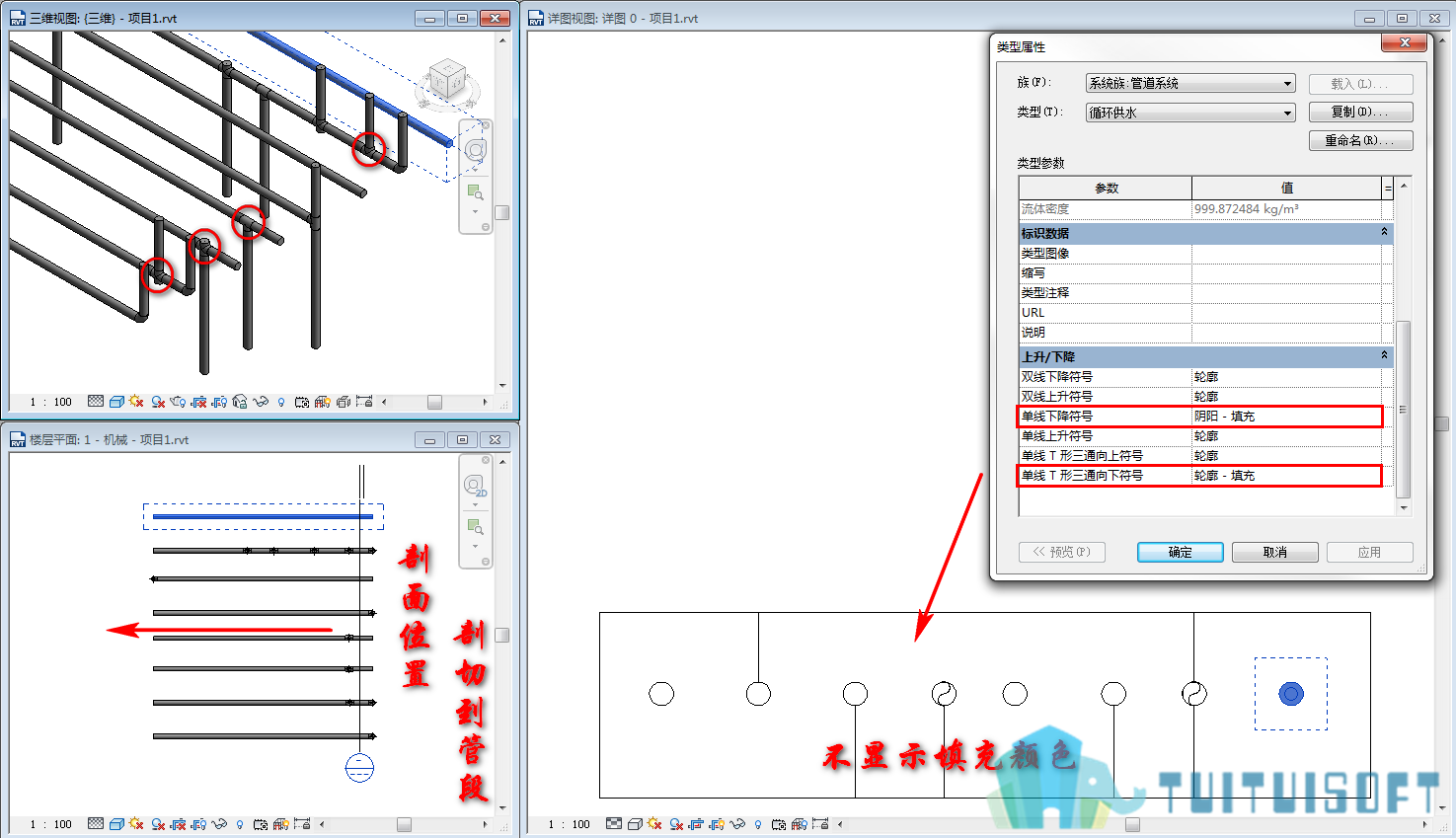Click 1:100 scale in detail view bar
This screenshot has height=838, width=1456.
coord(570,824)
